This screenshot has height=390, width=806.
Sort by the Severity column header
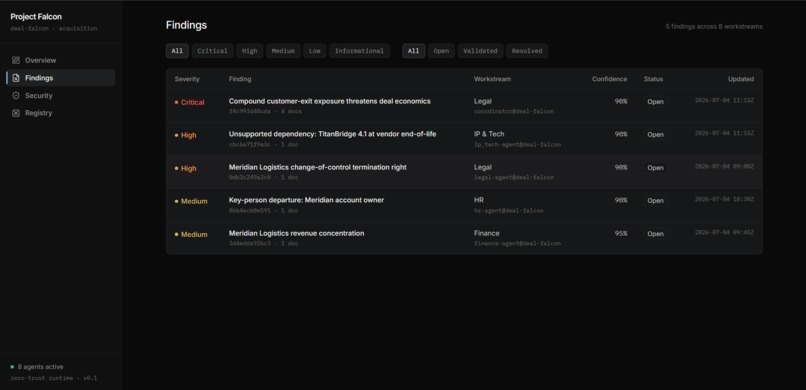pyautogui.click(x=187, y=79)
